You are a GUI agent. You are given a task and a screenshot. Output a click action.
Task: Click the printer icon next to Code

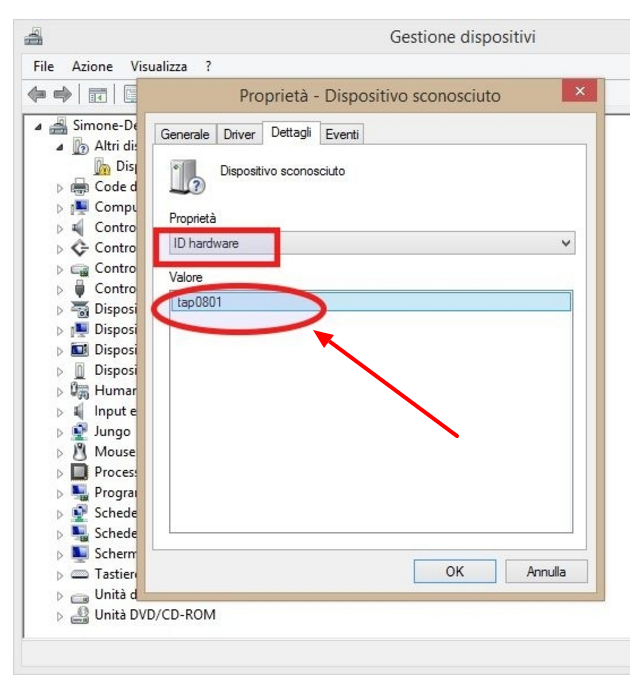point(80,187)
